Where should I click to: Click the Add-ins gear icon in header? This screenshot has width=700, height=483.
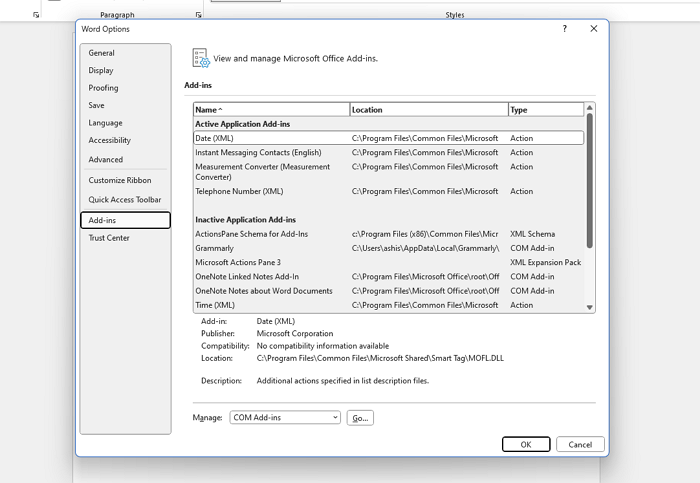tap(200, 58)
